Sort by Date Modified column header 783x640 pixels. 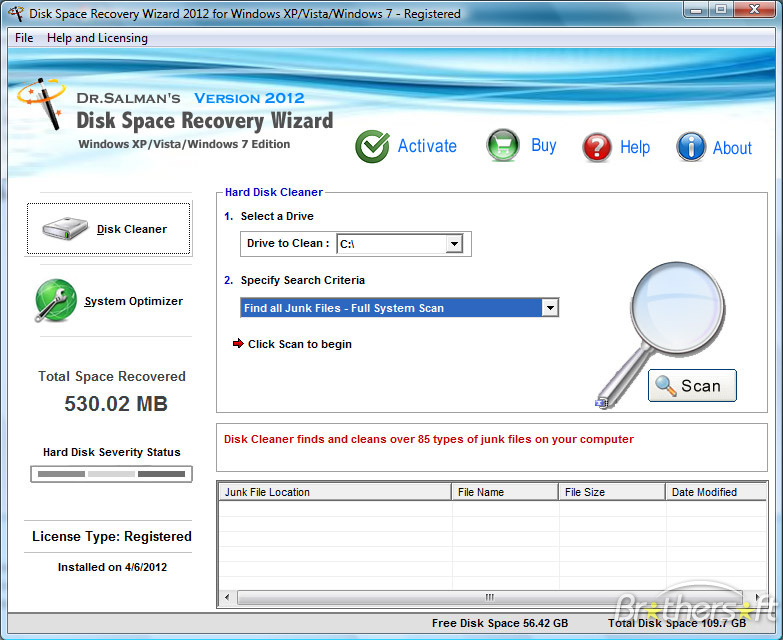point(716,492)
